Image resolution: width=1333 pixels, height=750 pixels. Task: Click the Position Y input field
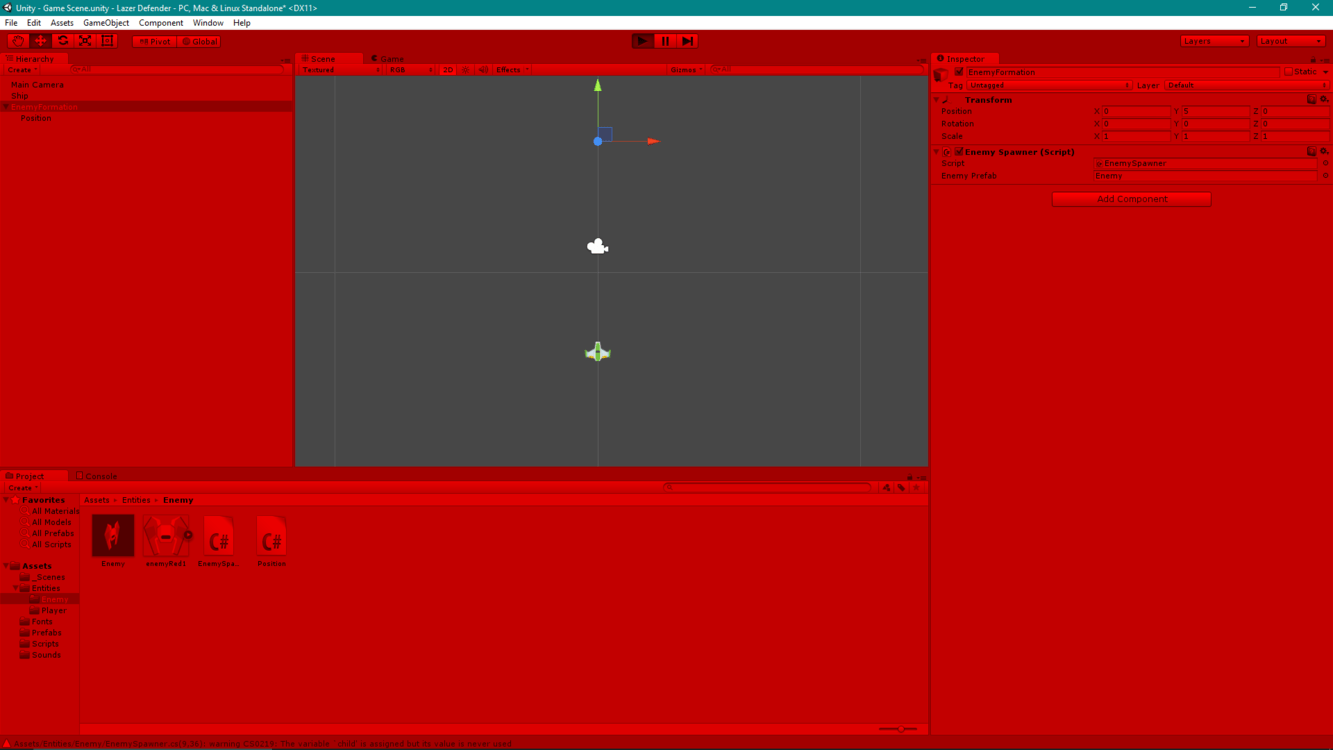click(1216, 111)
